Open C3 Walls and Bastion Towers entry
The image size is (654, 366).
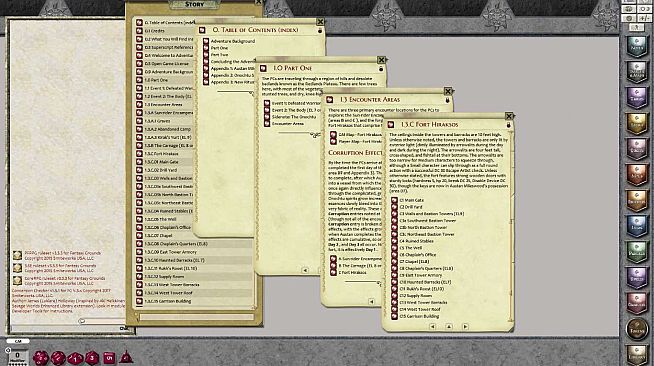pyautogui.click(x=432, y=213)
